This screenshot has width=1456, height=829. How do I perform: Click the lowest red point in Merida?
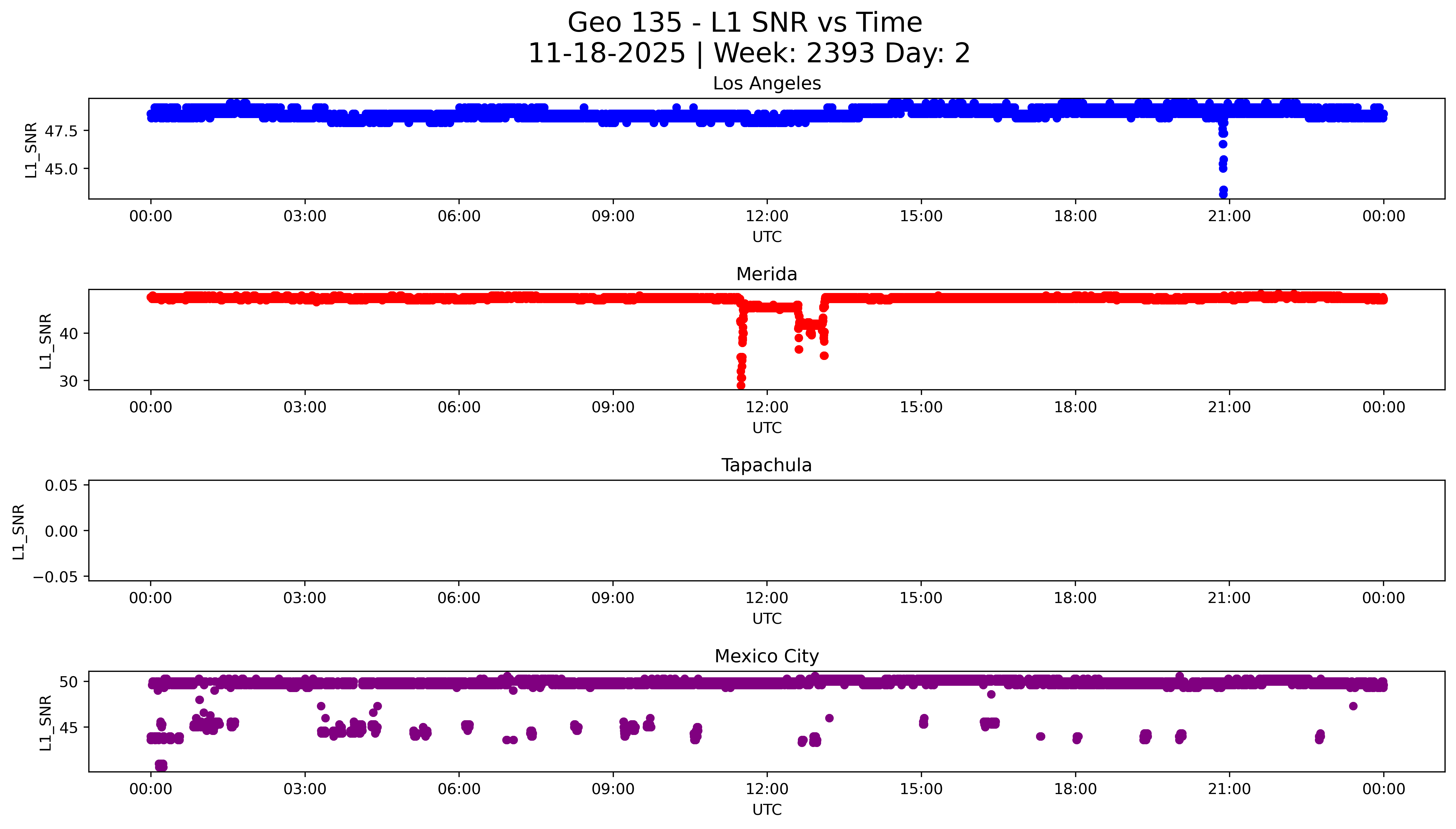click(x=741, y=385)
